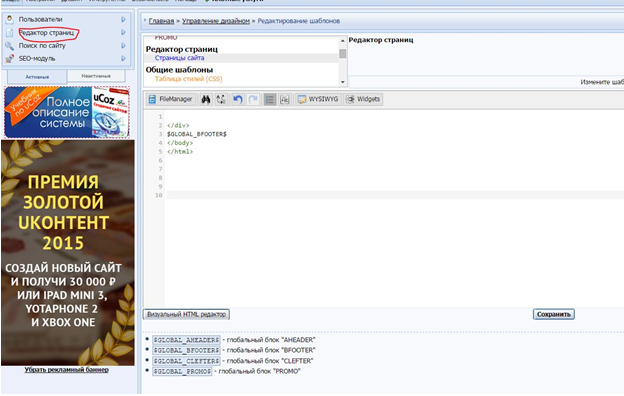
Task: Click the $GLOBAL_PROMO$ code in the legend
Action: tap(182, 371)
